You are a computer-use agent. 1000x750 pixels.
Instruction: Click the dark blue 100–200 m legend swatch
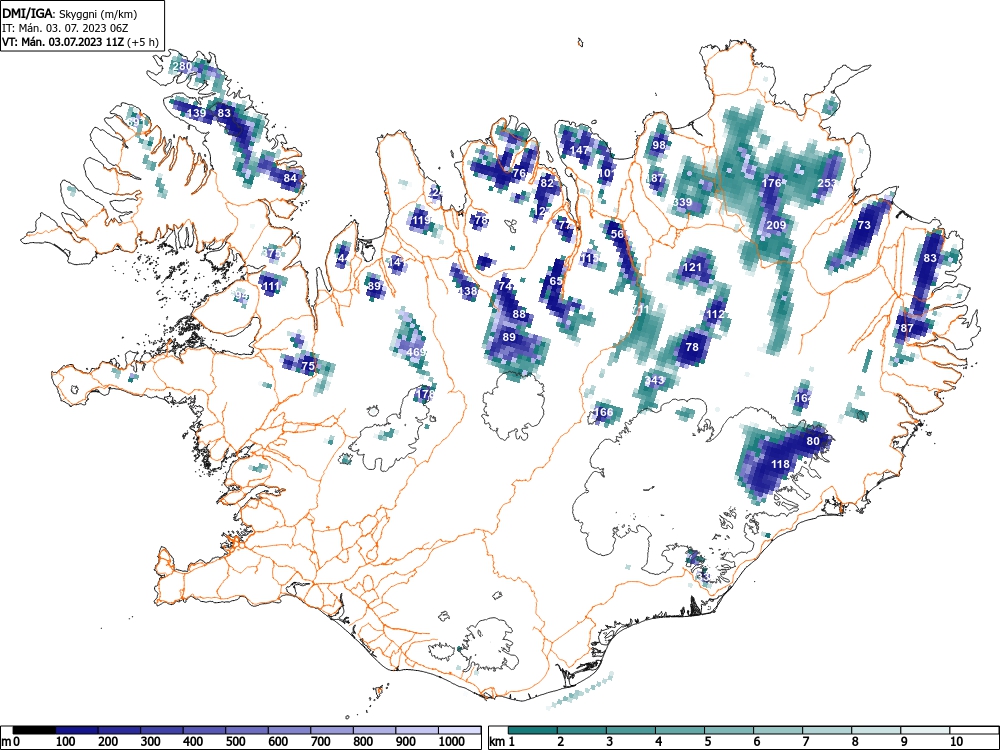[77, 730]
